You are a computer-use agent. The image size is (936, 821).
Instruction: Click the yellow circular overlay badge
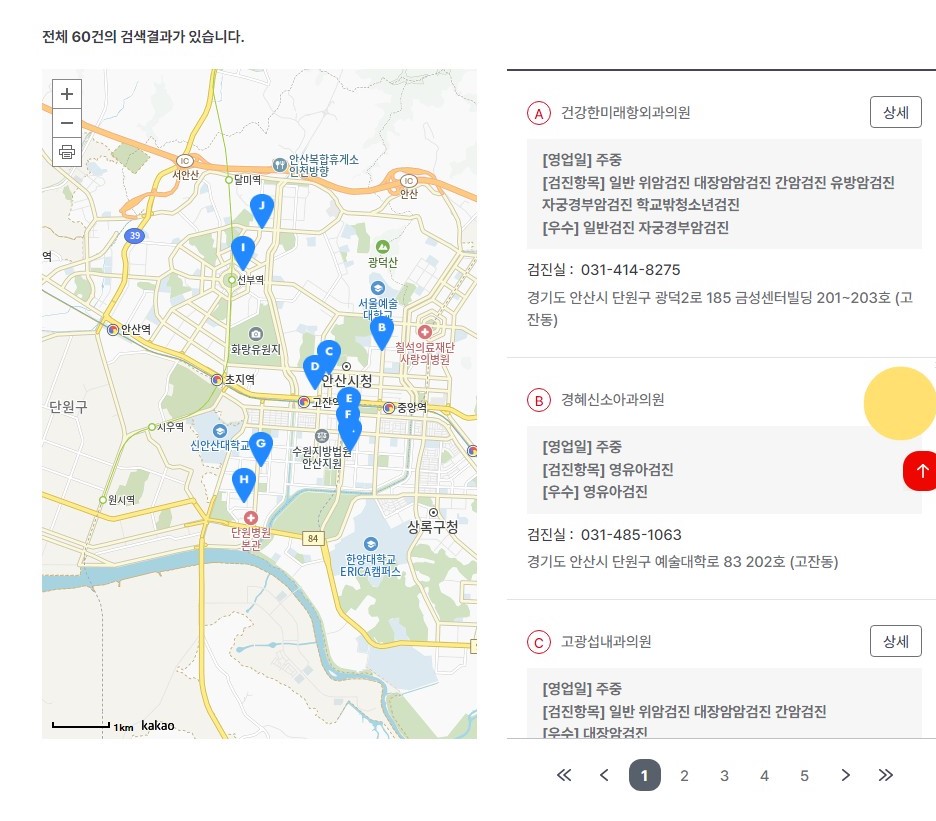pos(900,403)
